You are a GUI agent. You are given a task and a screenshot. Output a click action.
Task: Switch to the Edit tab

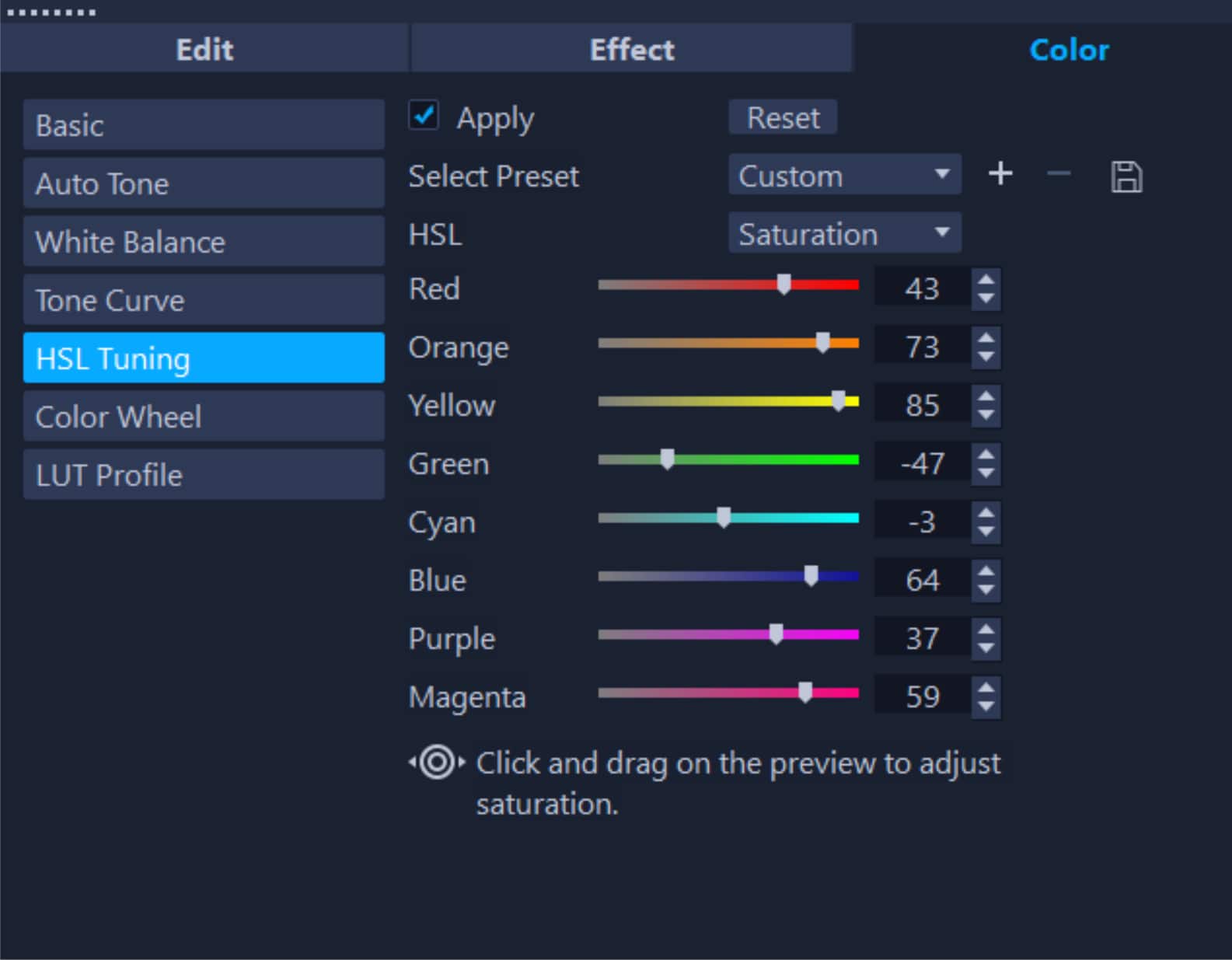(204, 49)
